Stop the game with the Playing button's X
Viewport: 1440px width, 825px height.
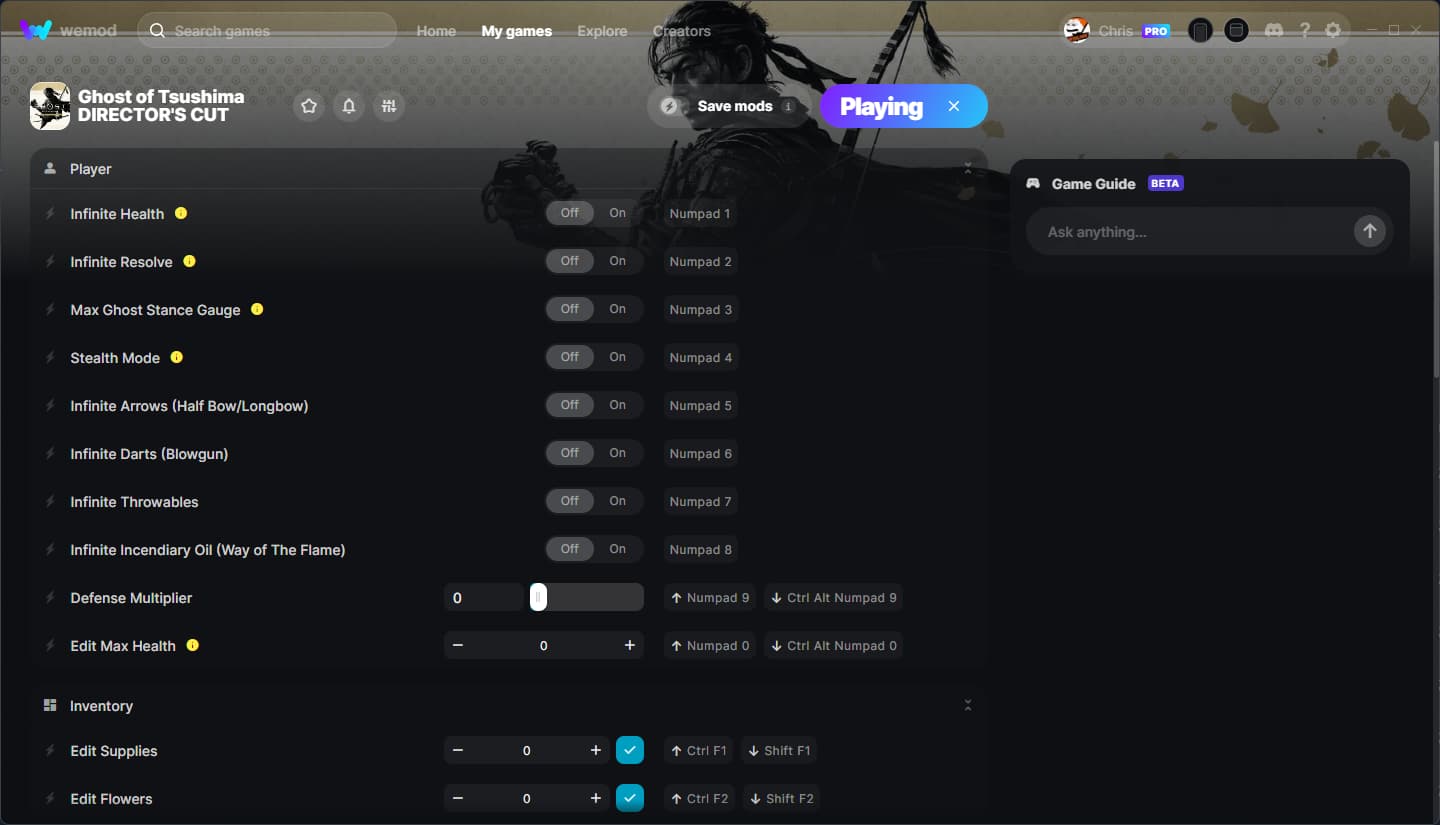click(x=953, y=105)
